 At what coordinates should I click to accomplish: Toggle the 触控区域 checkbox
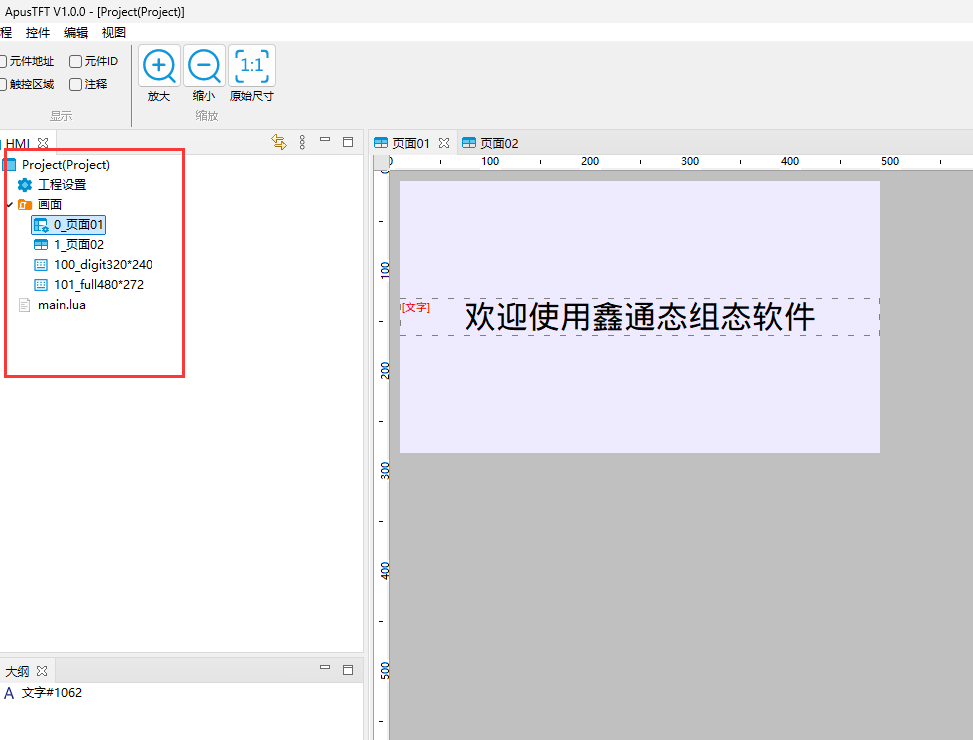coord(3,84)
